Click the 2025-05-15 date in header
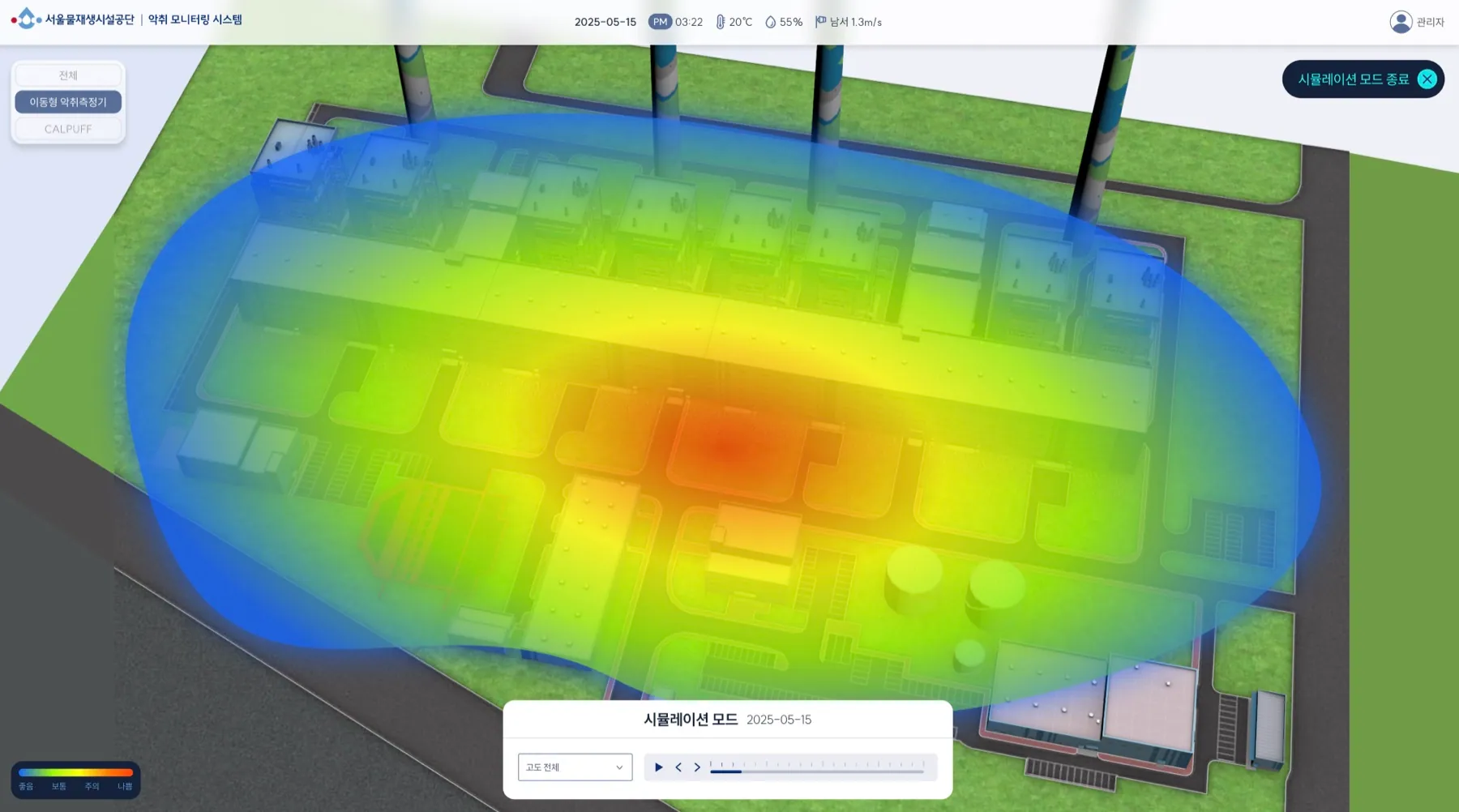Image resolution: width=1459 pixels, height=812 pixels. (605, 22)
